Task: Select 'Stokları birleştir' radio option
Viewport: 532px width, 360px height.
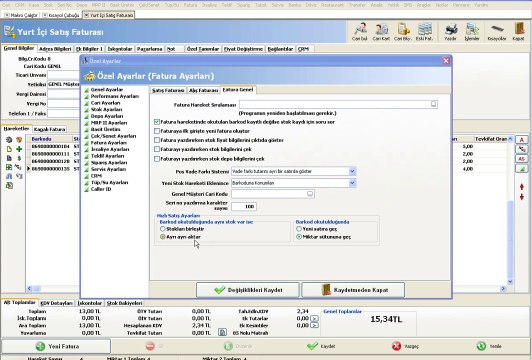Action: tap(163, 229)
